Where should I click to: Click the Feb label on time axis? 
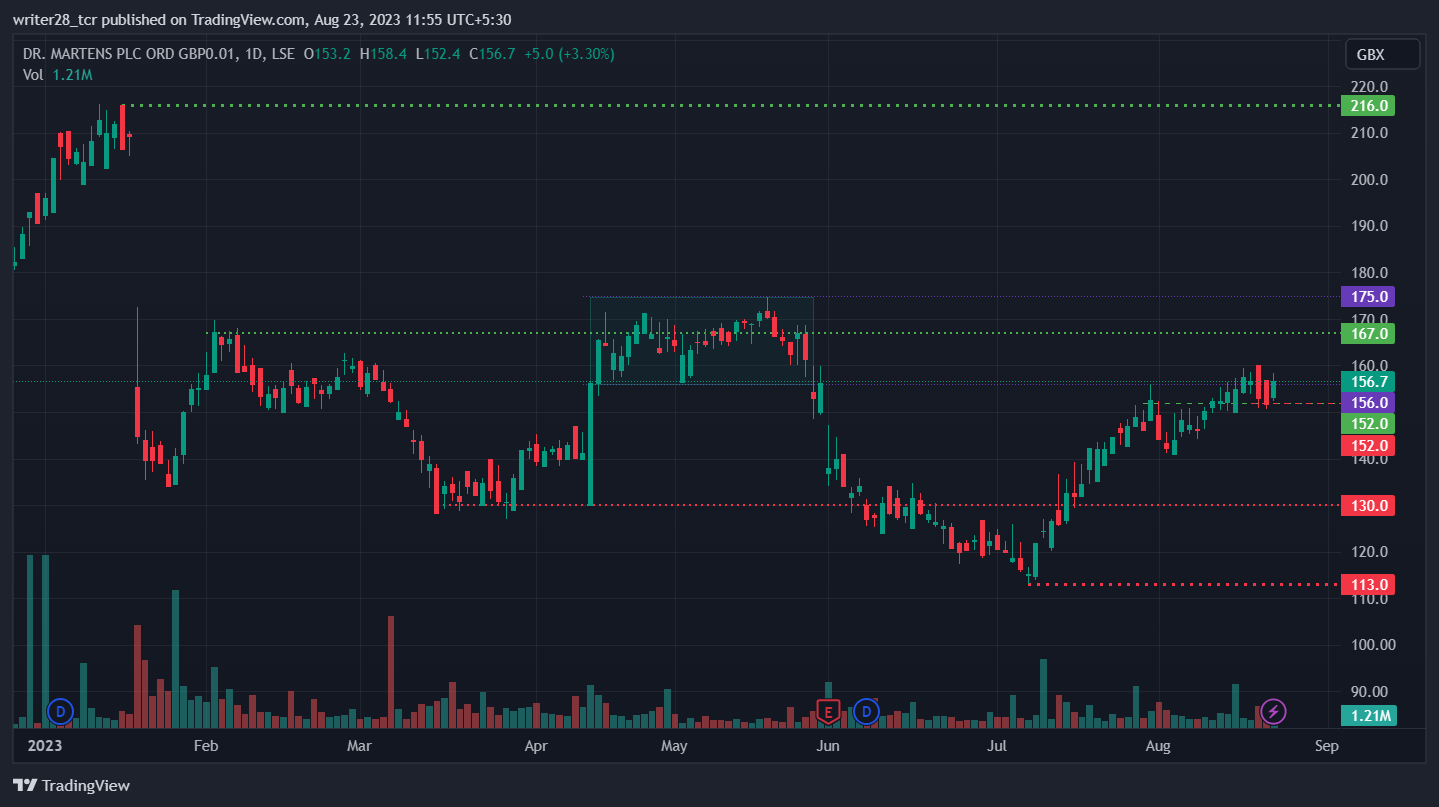click(205, 746)
